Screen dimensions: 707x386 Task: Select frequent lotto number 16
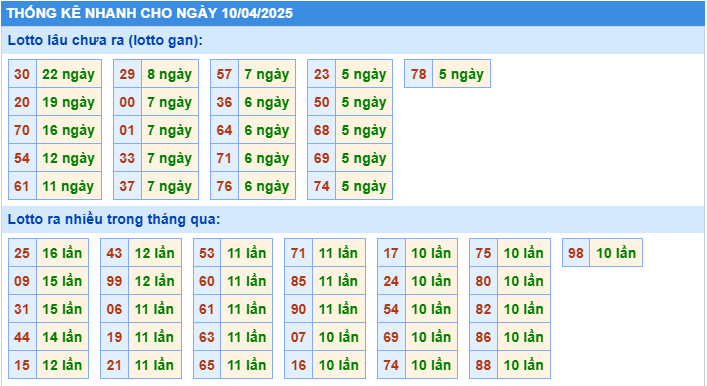coord(298,365)
